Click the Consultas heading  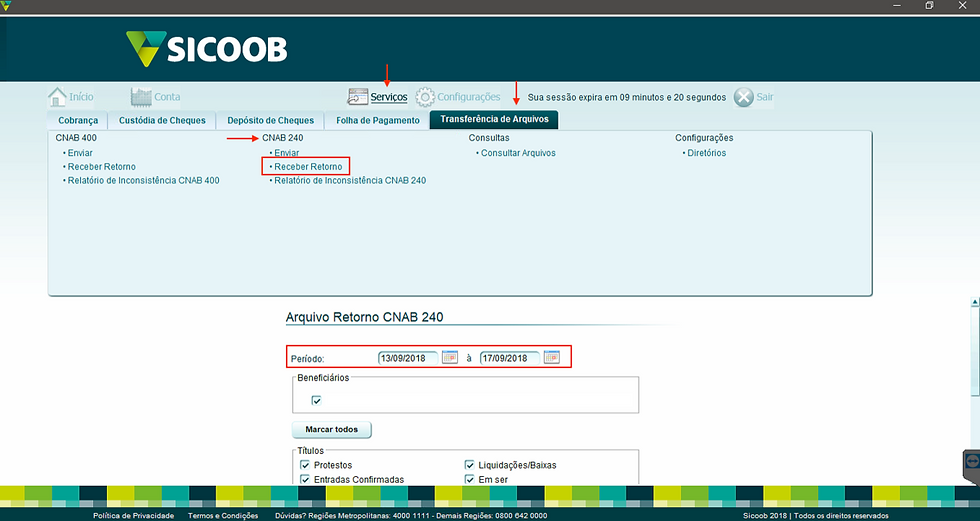[x=489, y=138]
